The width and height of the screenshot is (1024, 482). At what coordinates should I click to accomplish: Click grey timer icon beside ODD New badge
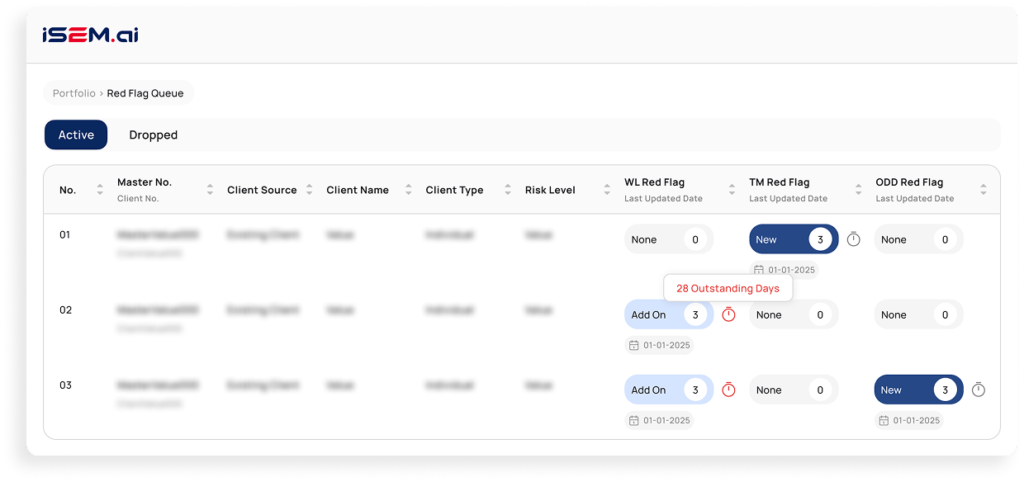tap(978, 390)
